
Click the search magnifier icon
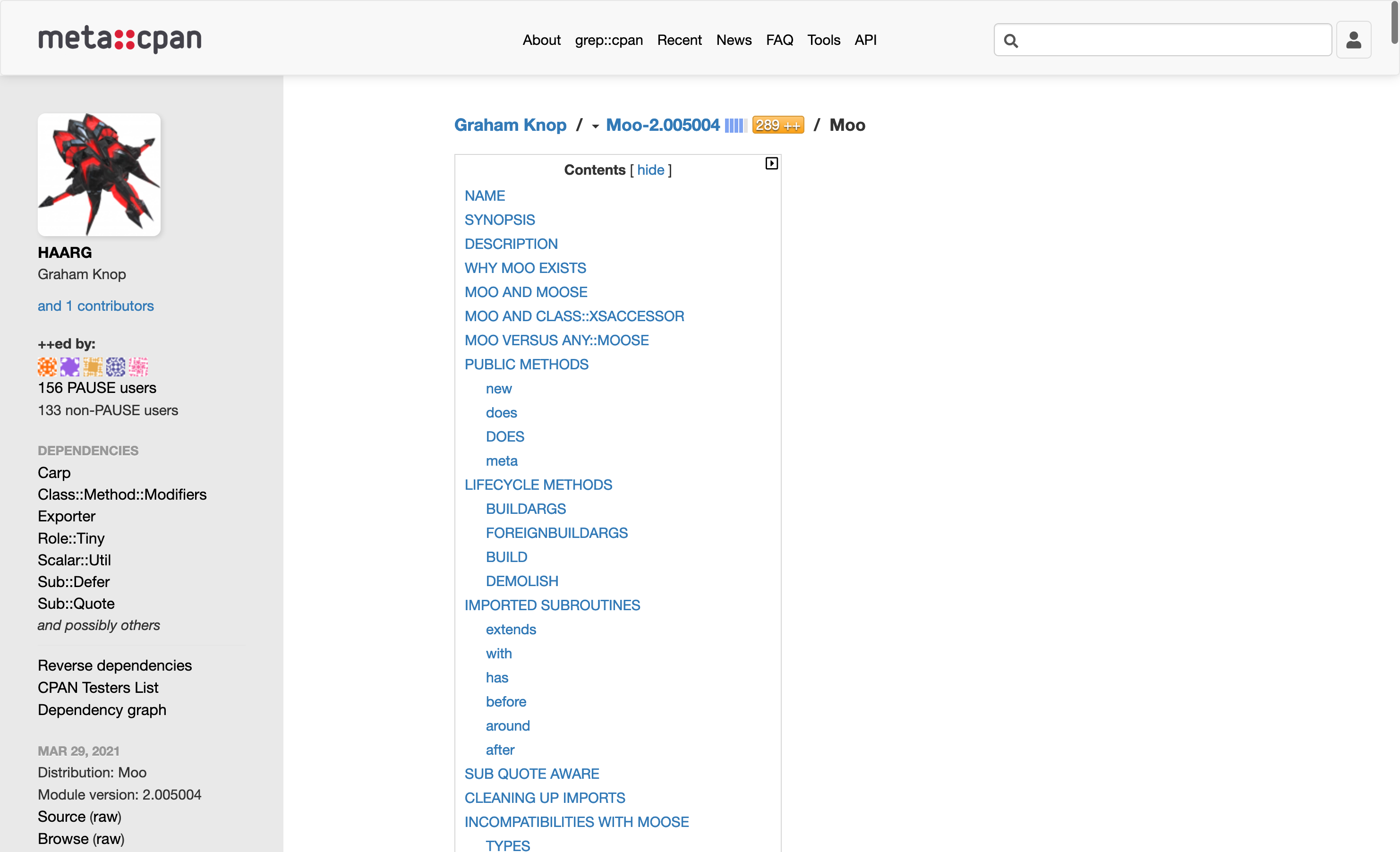point(1011,40)
